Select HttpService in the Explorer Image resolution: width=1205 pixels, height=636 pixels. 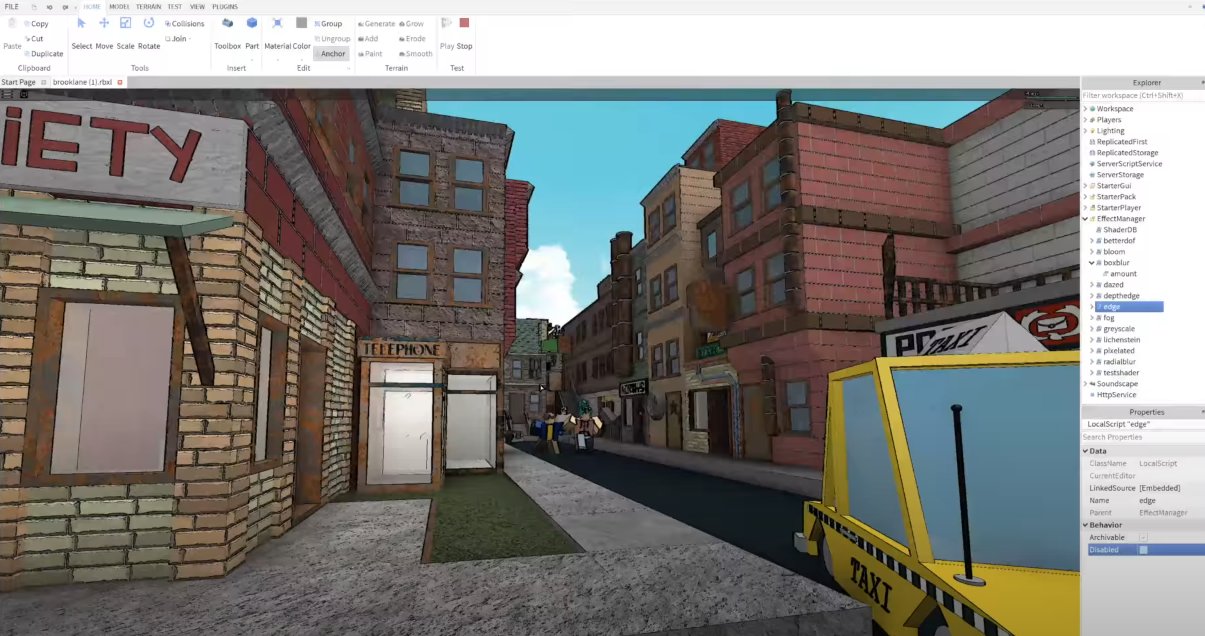click(x=1116, y=395)
